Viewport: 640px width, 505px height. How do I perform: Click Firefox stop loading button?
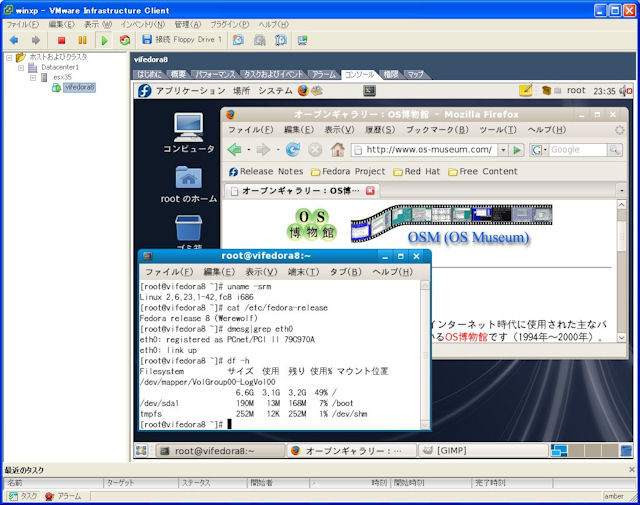(x=315, y=150)
